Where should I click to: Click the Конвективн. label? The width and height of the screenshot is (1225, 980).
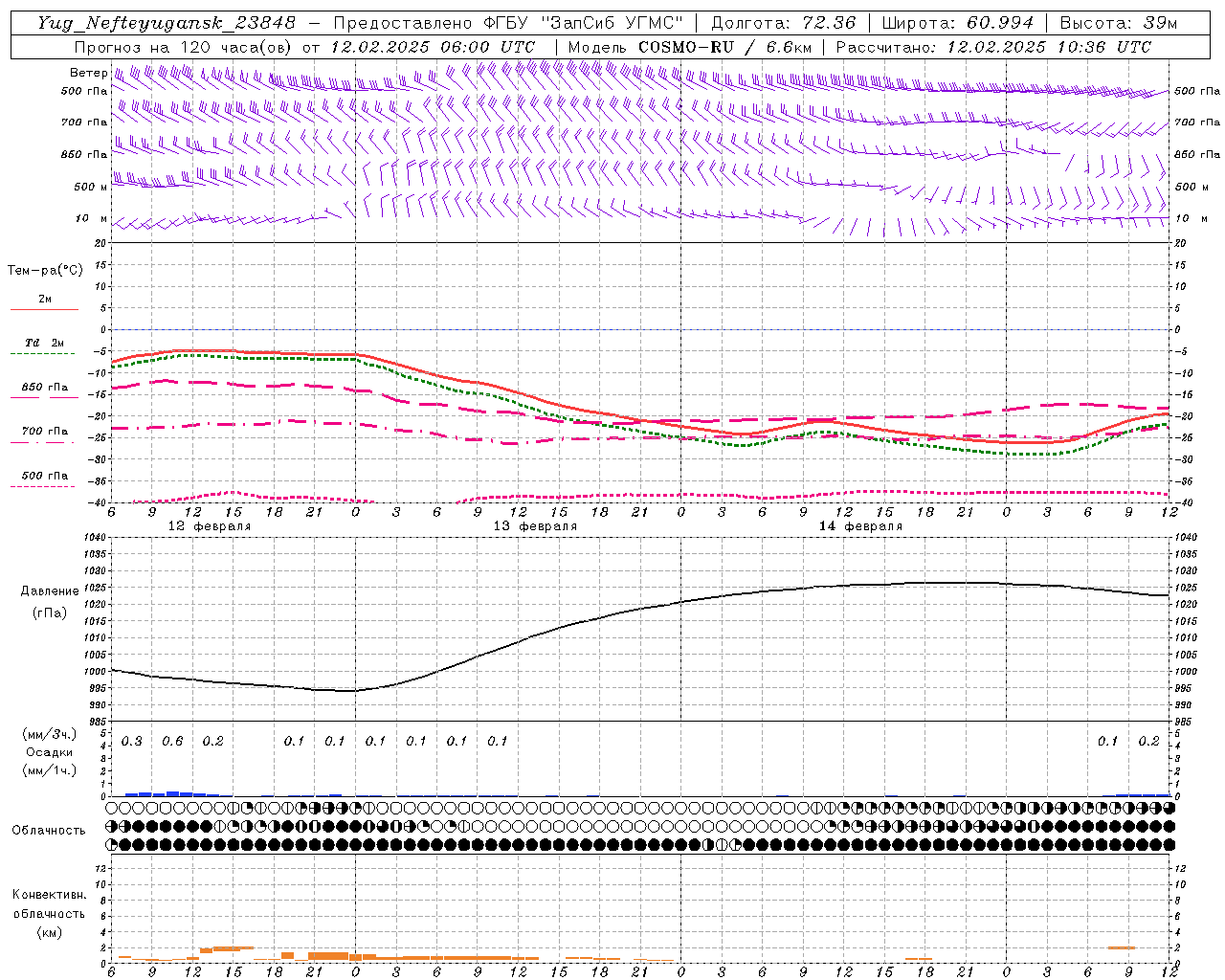click(49, 895)
